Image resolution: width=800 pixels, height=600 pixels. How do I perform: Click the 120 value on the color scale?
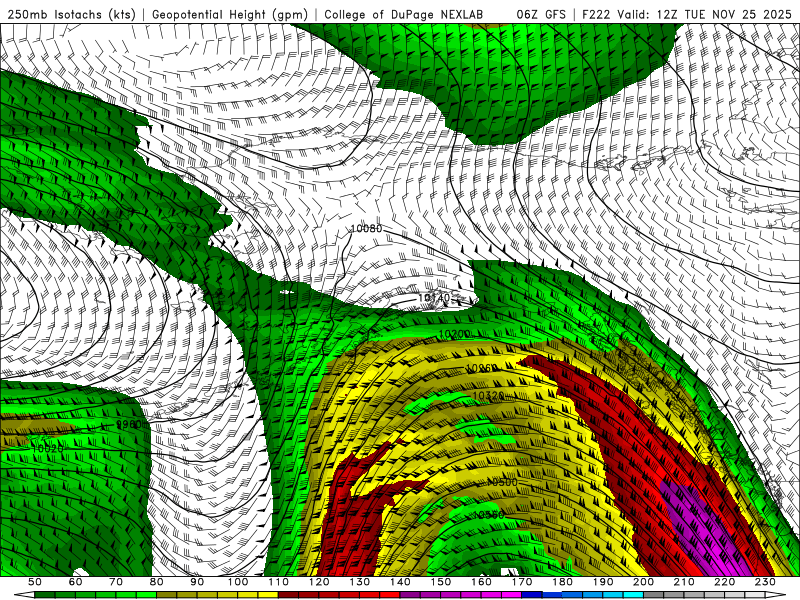pos(319,582)
